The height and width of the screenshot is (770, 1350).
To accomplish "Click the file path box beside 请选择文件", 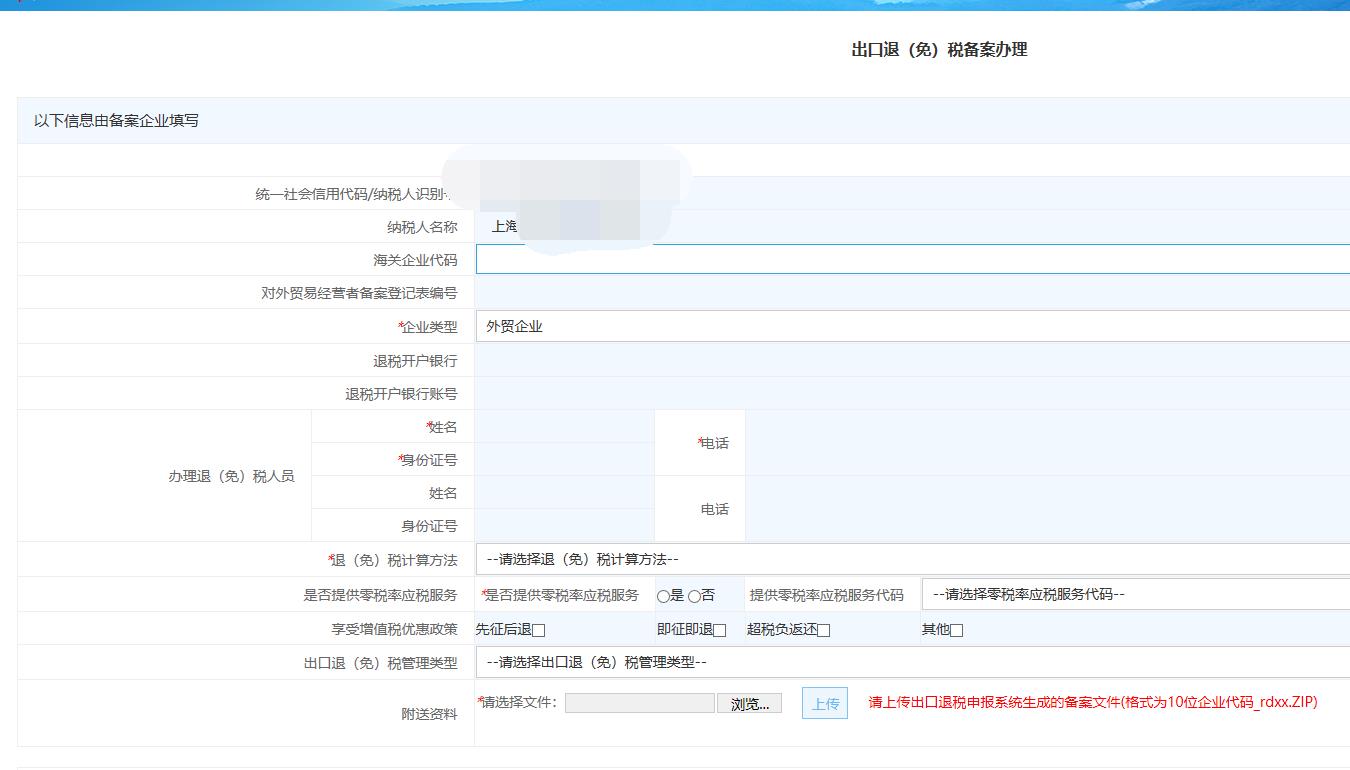I will (x=640, y=703).
